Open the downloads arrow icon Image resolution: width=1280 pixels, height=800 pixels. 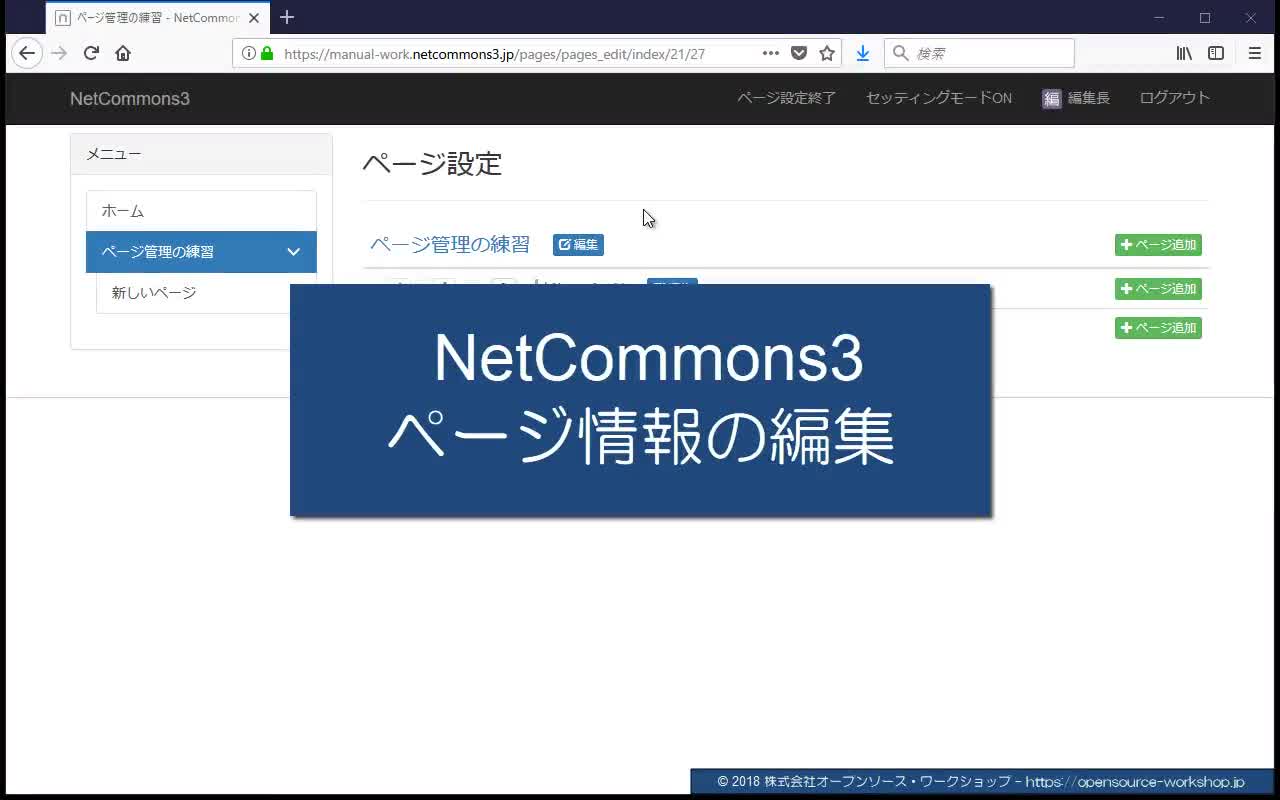pos(862,54)
